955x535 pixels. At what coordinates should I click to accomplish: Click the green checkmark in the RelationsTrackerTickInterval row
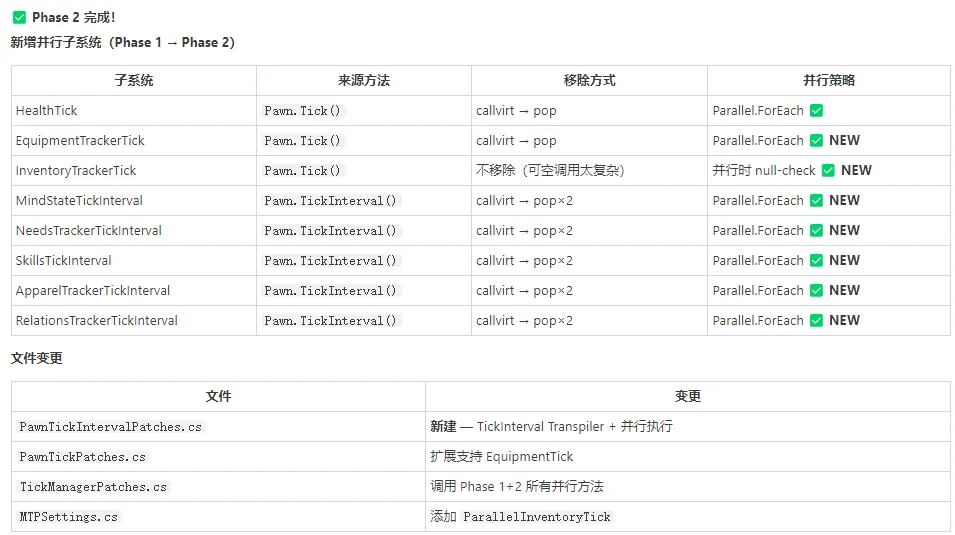(817, 321)
